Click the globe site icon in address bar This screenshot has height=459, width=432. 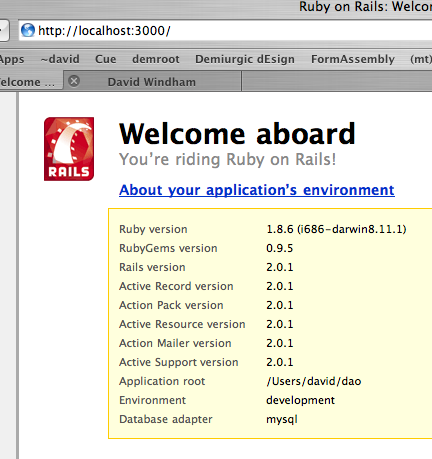point(28,30)
